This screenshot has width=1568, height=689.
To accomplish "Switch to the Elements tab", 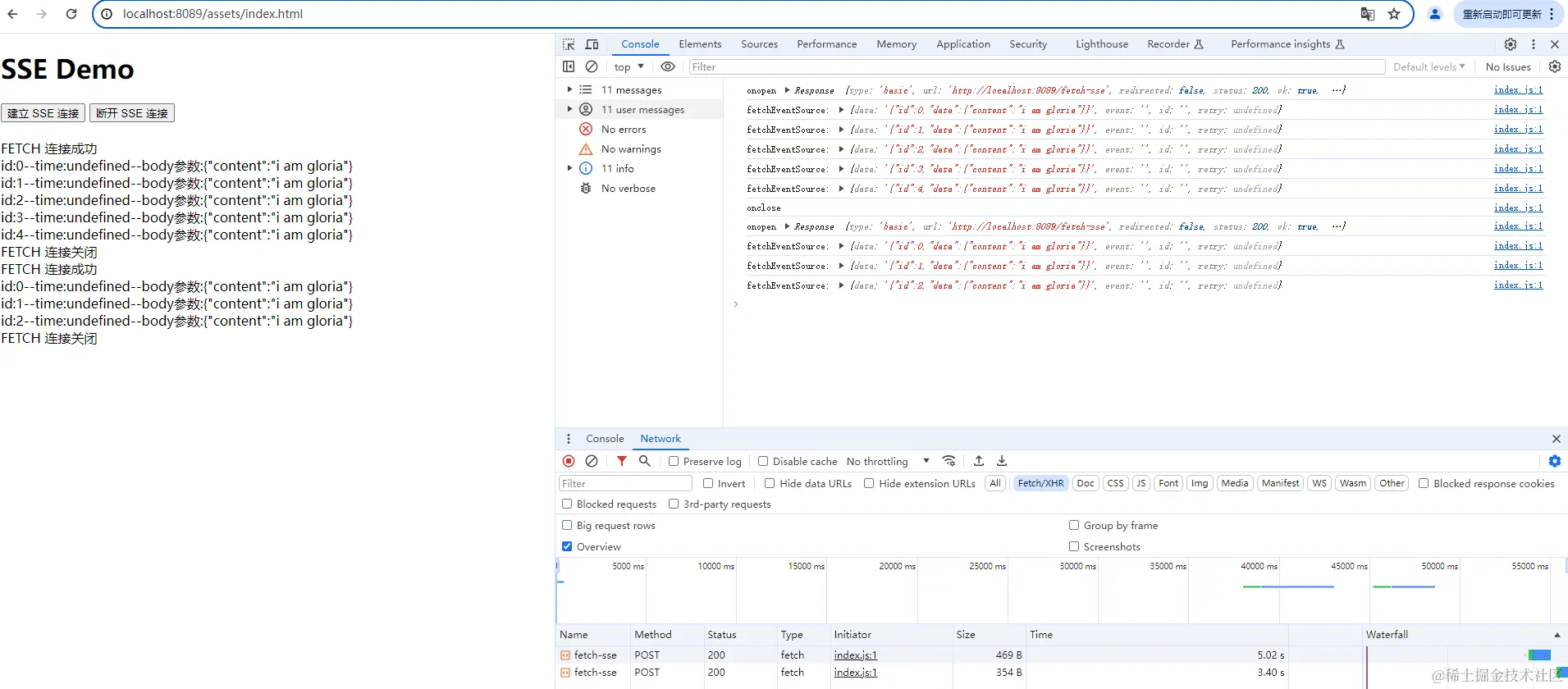I will [700, 44].
